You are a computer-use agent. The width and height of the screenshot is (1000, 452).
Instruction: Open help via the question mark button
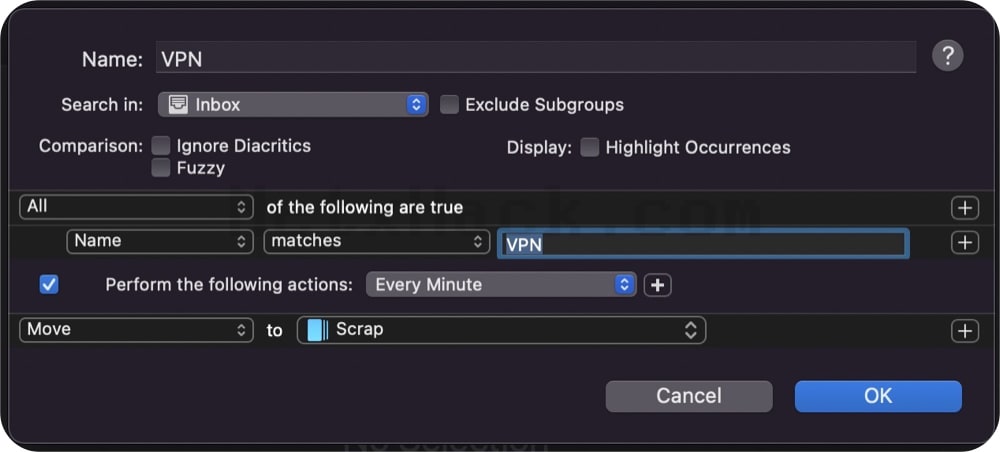(947, 57)
